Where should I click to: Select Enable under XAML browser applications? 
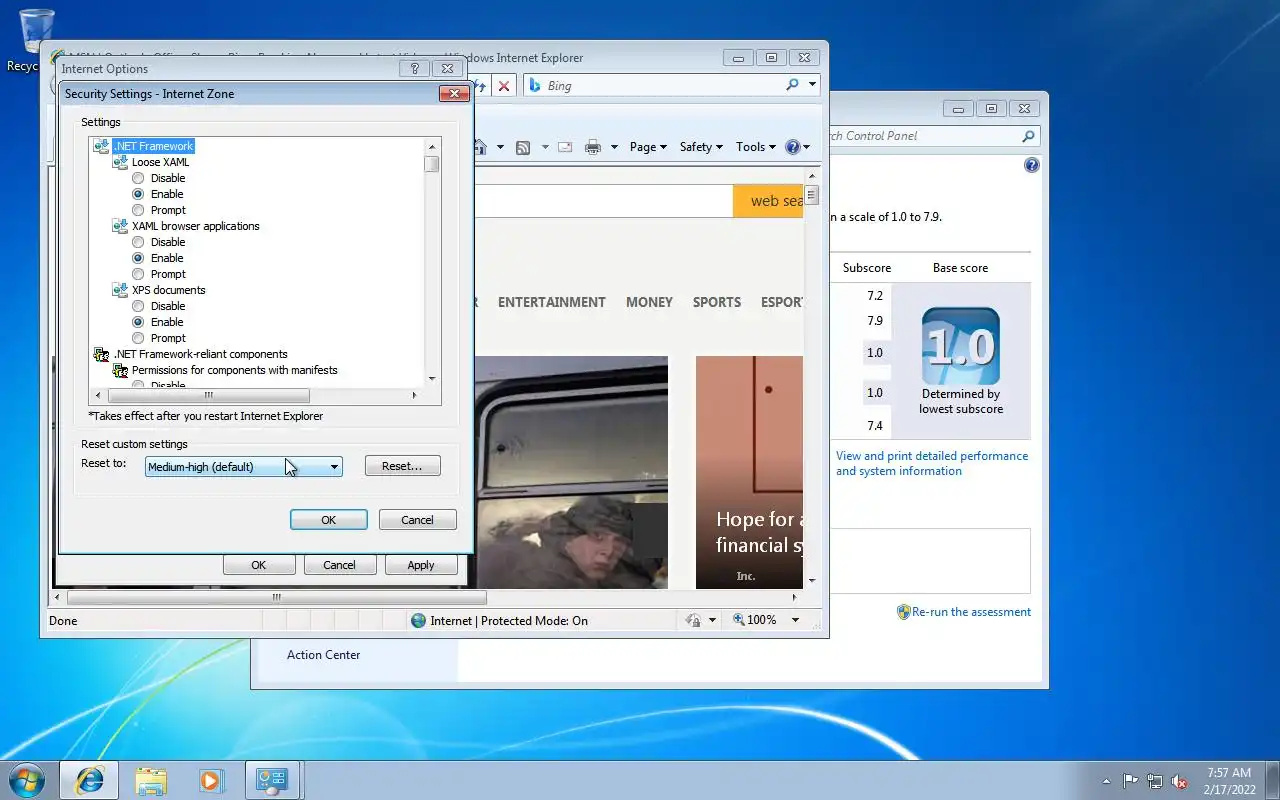138,258
